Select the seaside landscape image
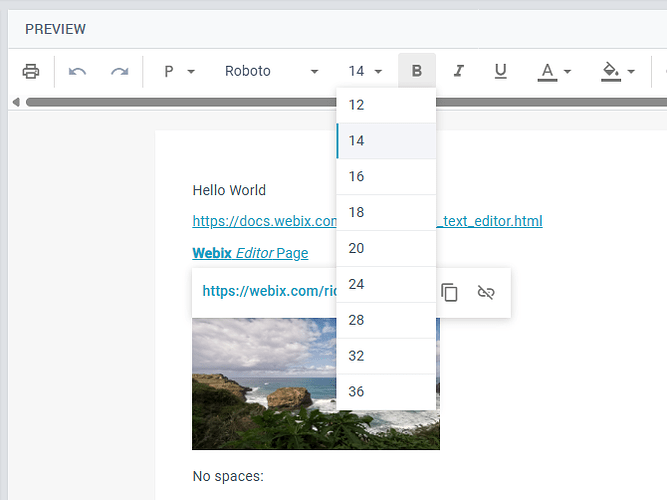 click(264, 384)
